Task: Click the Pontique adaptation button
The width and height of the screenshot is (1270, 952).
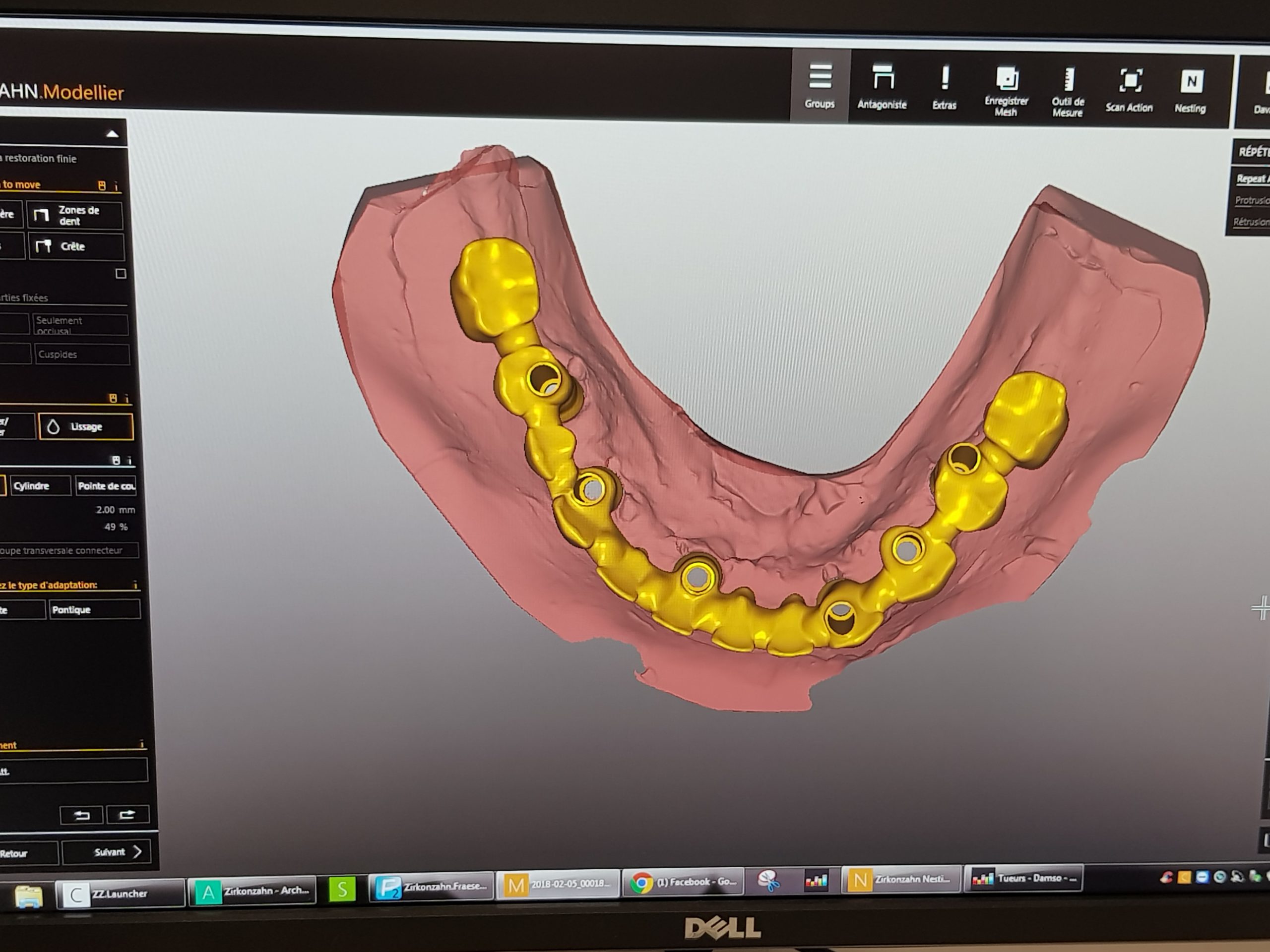Action: point(94,609)
